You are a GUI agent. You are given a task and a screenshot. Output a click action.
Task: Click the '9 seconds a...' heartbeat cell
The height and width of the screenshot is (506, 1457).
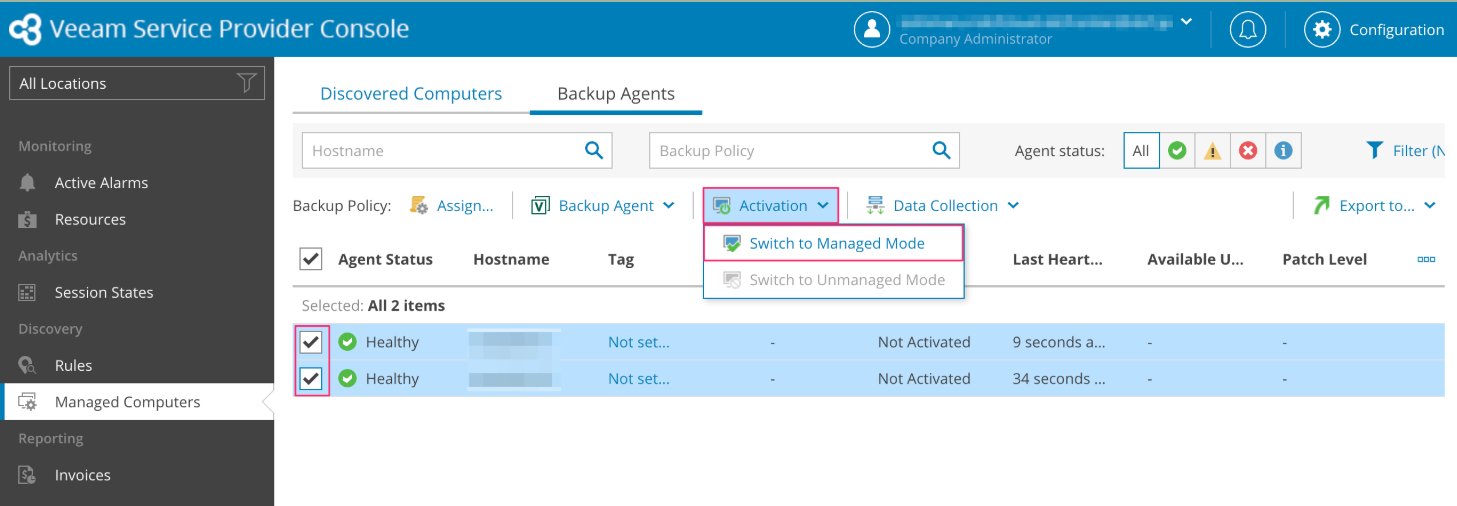coord(1060,342)
